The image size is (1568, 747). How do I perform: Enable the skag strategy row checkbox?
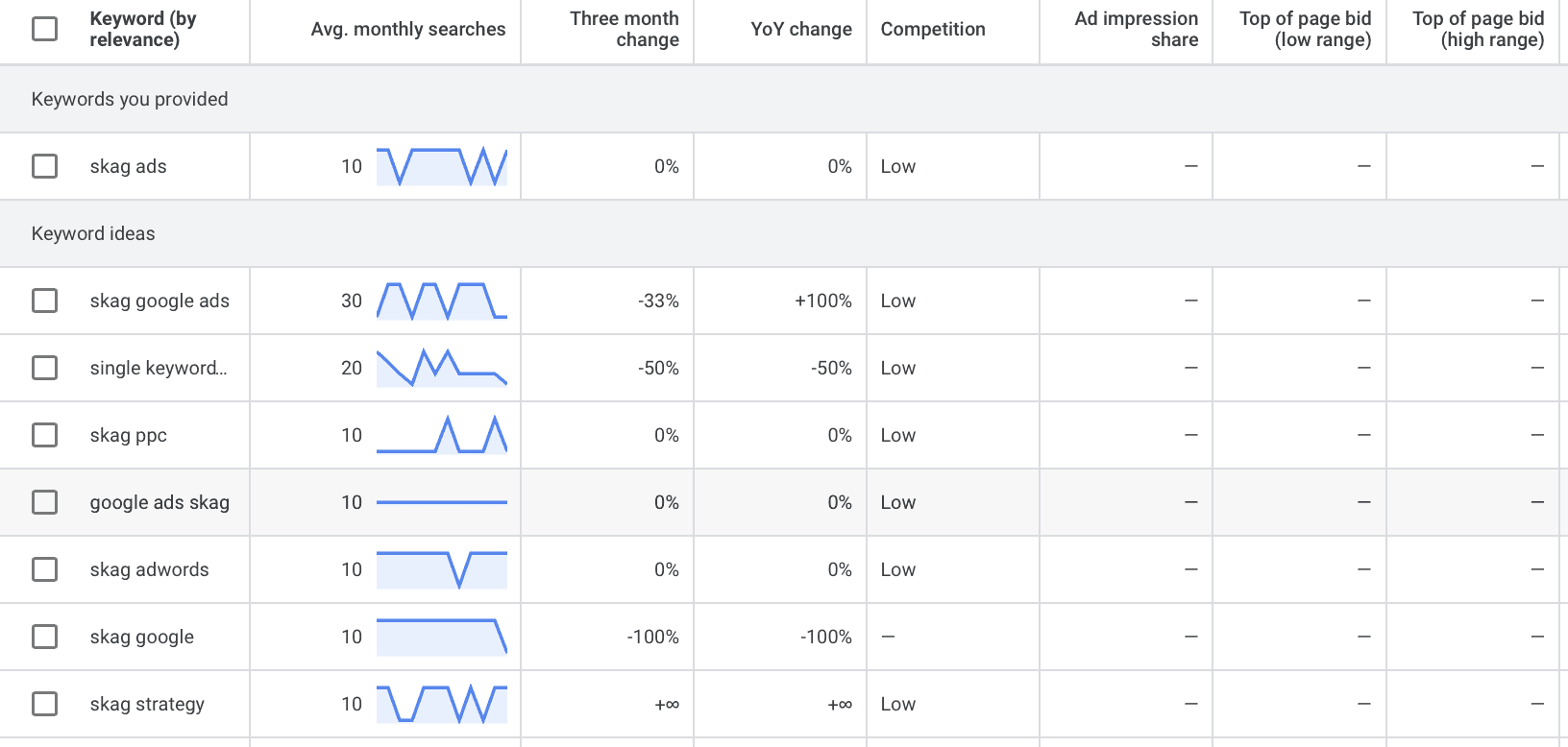tap(44, 704)
